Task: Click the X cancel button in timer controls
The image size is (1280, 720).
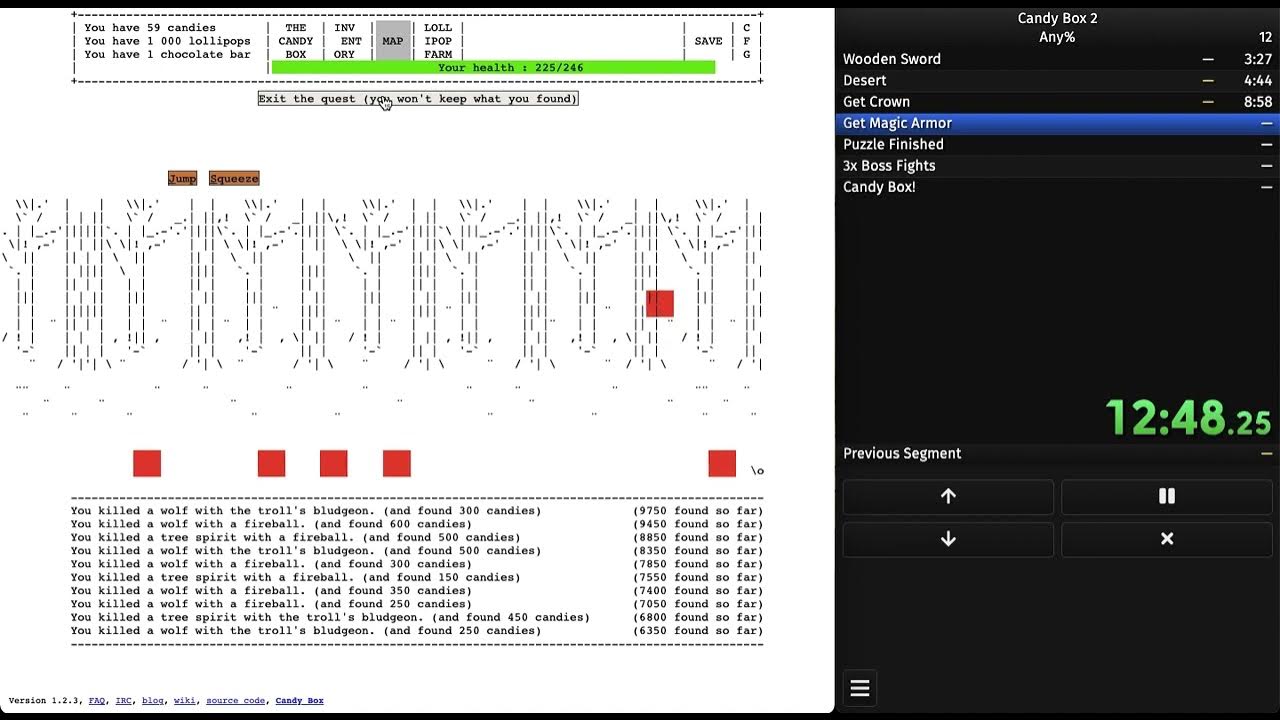Action: [x=1166, y=539]
